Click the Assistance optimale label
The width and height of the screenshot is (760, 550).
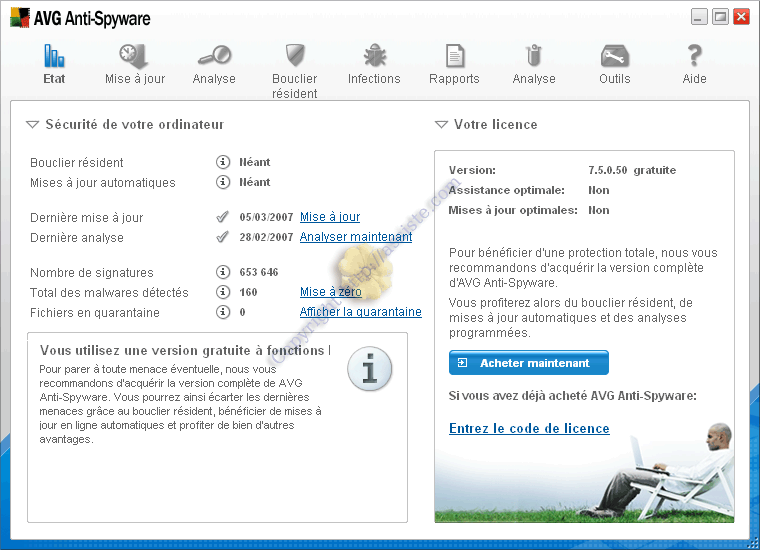click(x=507, y=190)
